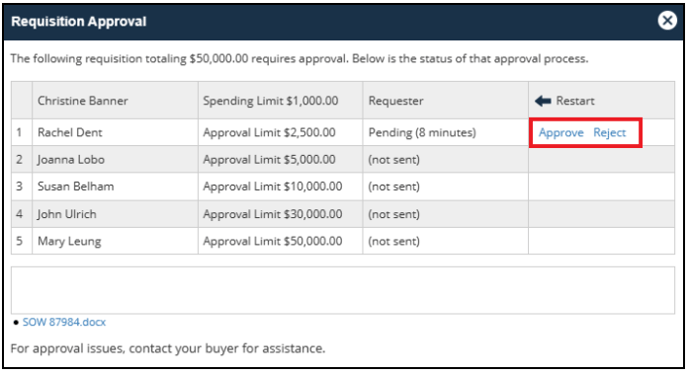688x374 pixels.
Task: Click the Requisition Approval title bar
Action: pyautogui.click(x=343, y=22)
